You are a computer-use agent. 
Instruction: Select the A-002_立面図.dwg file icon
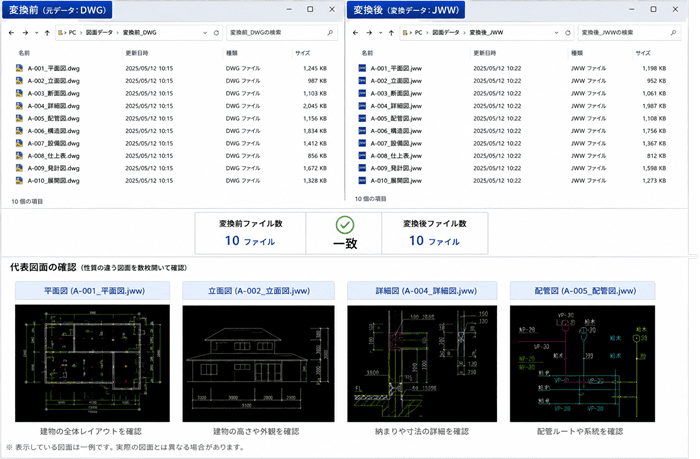(x=19, y=81)
